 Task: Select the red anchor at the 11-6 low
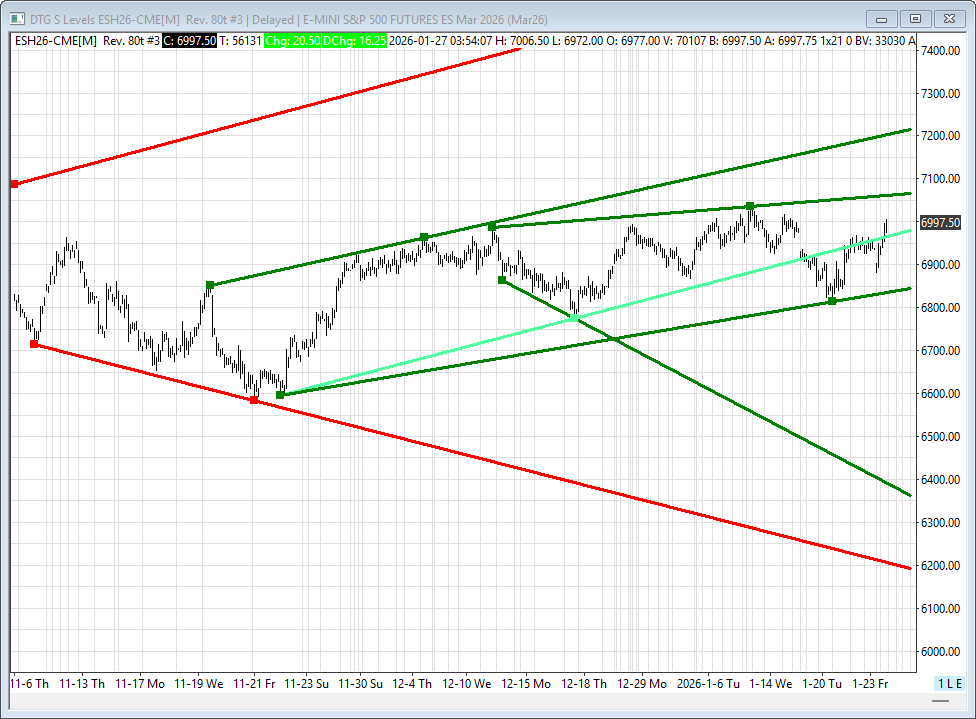[x=34, y=344]
